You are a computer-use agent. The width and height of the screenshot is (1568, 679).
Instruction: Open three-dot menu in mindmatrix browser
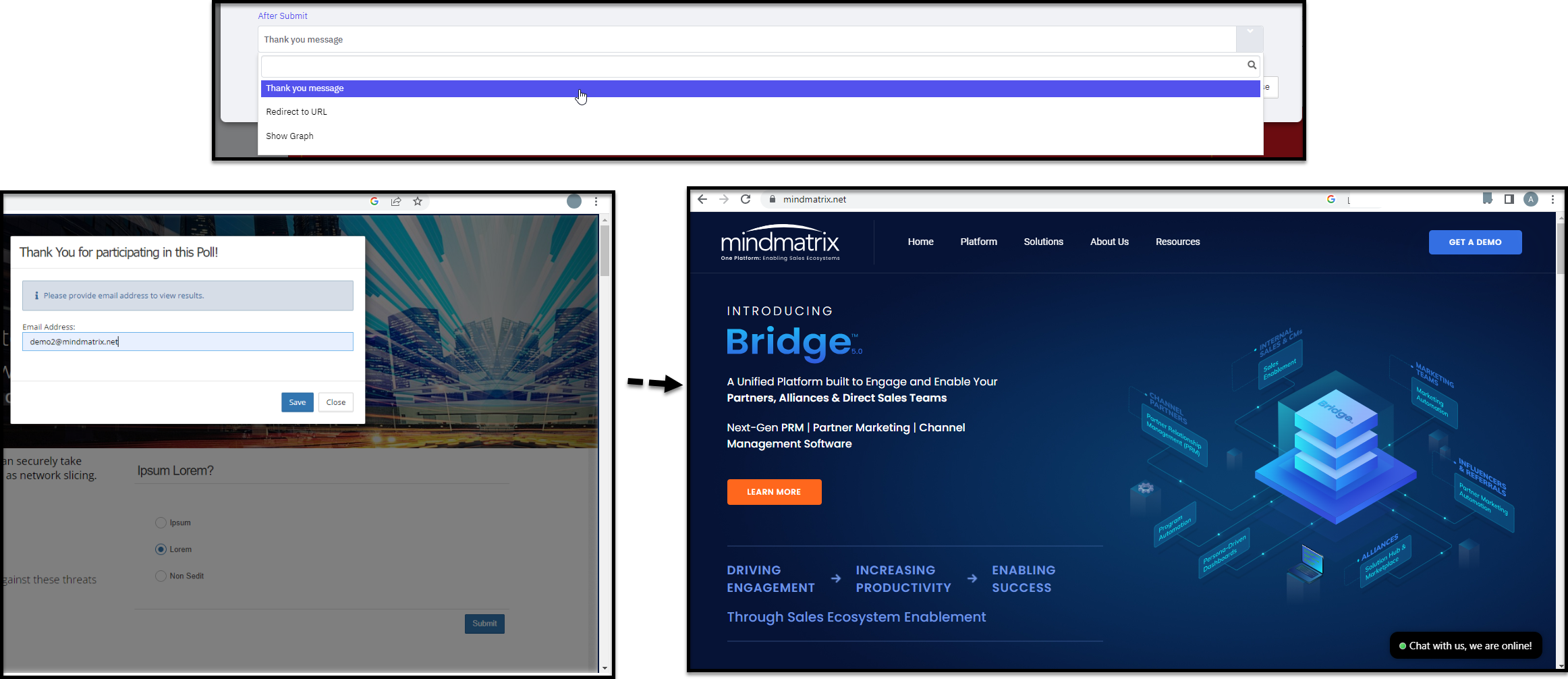tap(1552, 199)
